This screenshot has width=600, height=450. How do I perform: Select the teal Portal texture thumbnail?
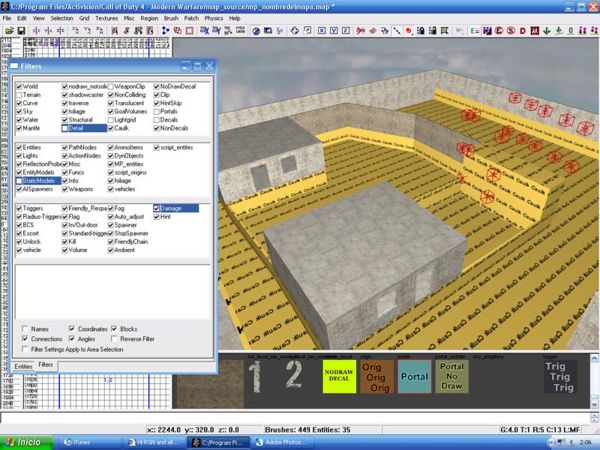tap(414, 376)
